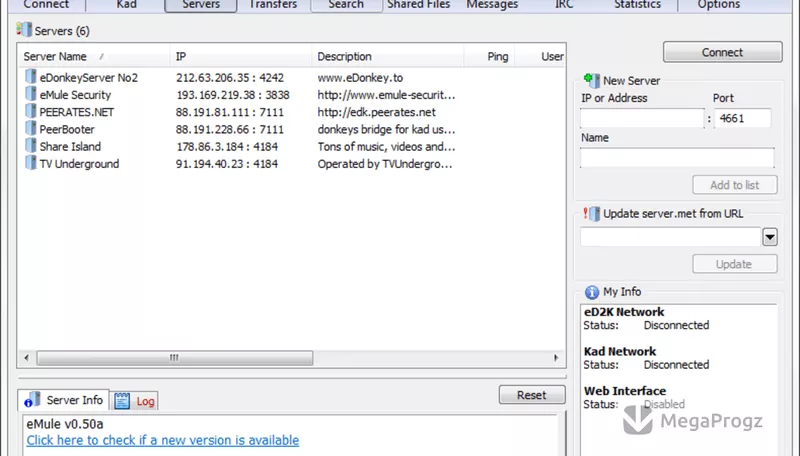Focus the new server Name field
Screen dimensions: 800x456
[677, 158]
